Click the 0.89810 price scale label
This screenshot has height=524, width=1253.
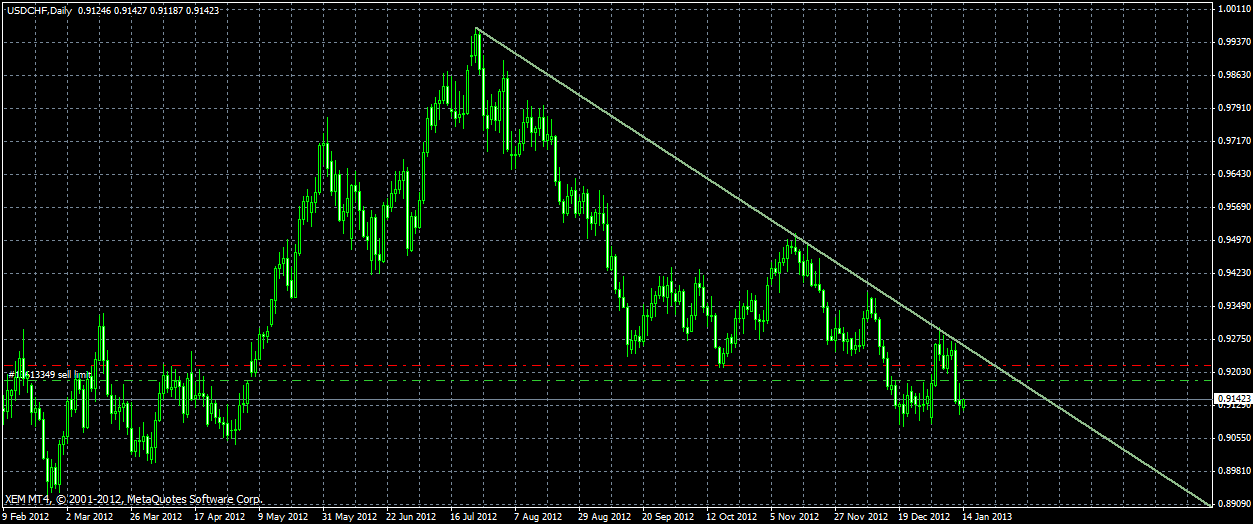click(x=1233, y=470)
